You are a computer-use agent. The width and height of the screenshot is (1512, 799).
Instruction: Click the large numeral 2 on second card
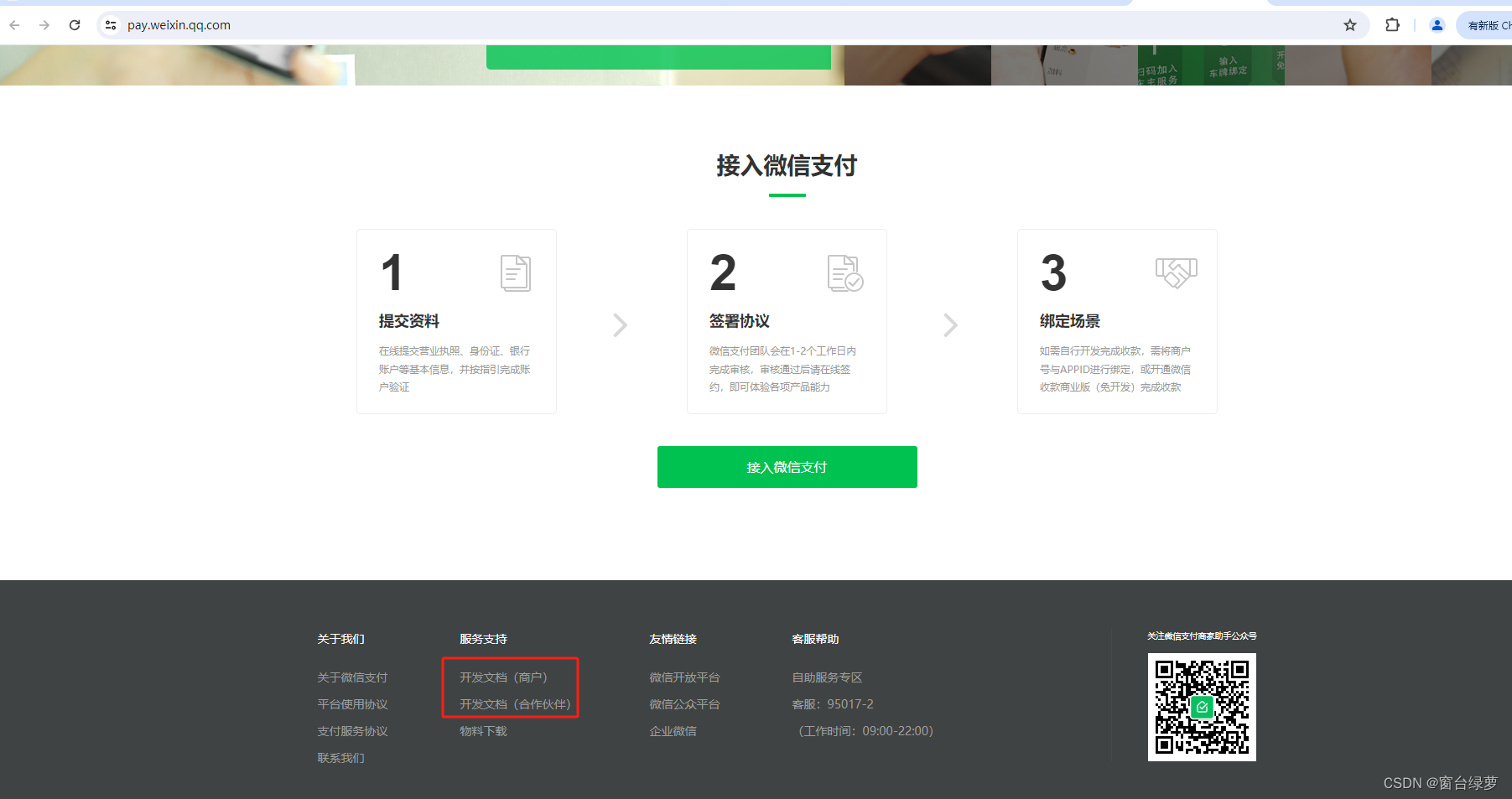tap(723, 273)
